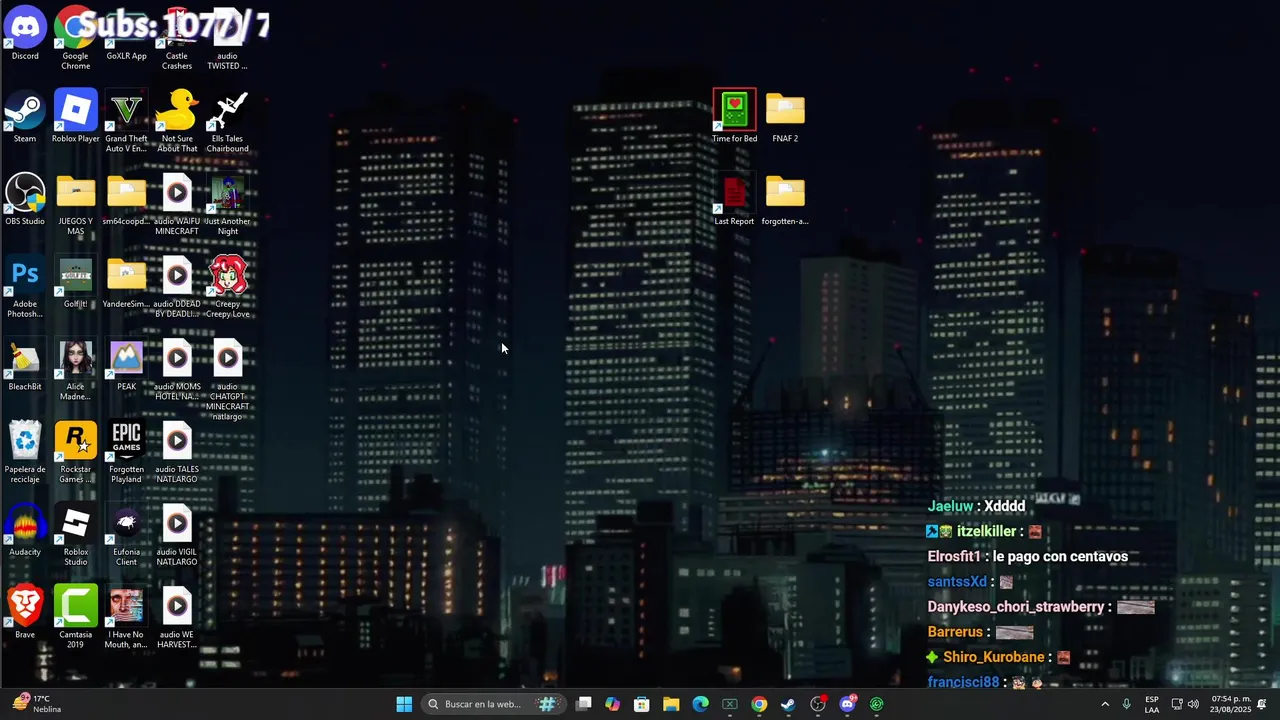1280x720 pixels.
Task: Open the Xbox Game Bar taskbar icon
Action: (x=730, y=704)
